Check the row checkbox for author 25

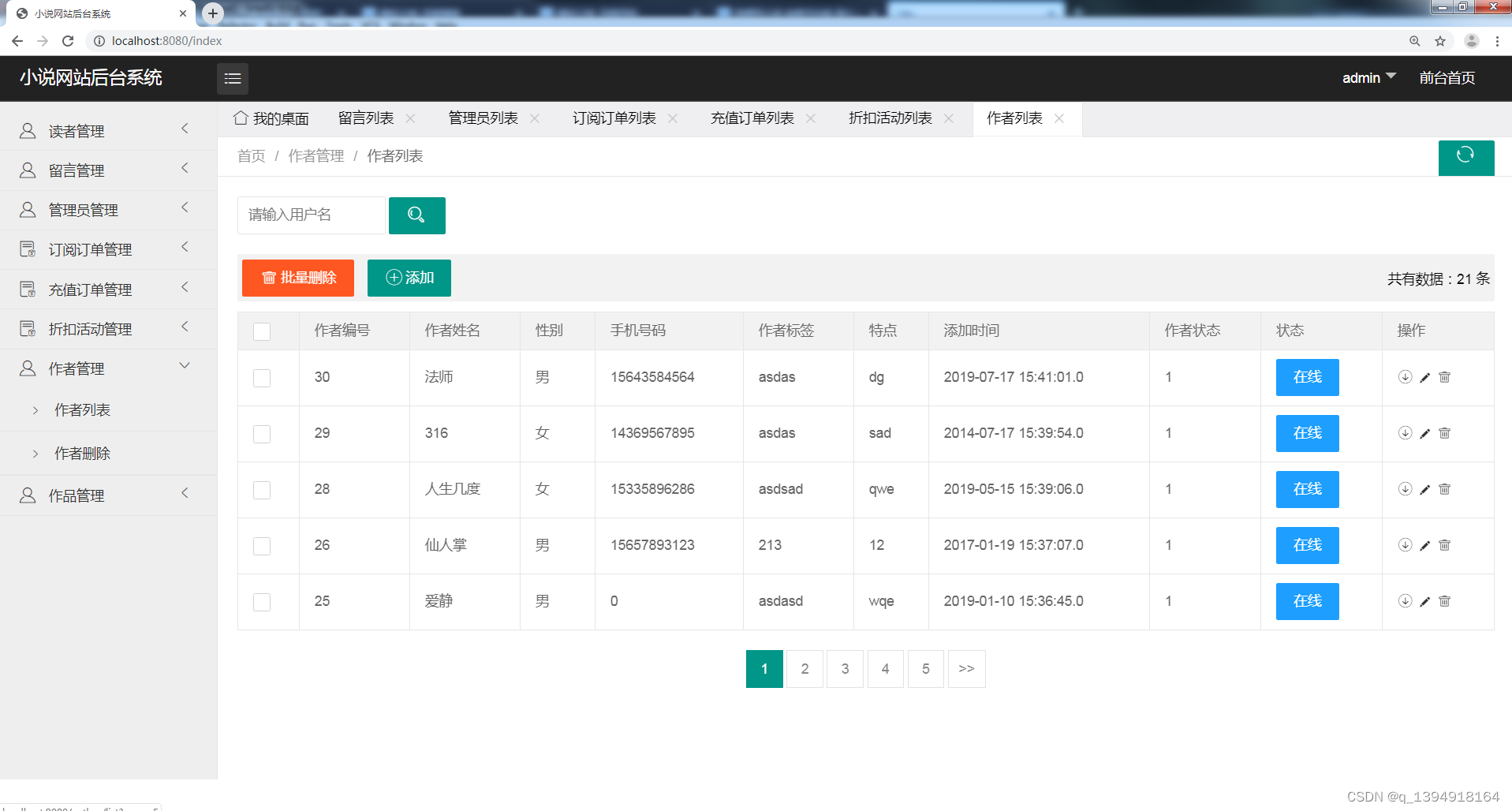pyautogui.click(x=262, y=602)
